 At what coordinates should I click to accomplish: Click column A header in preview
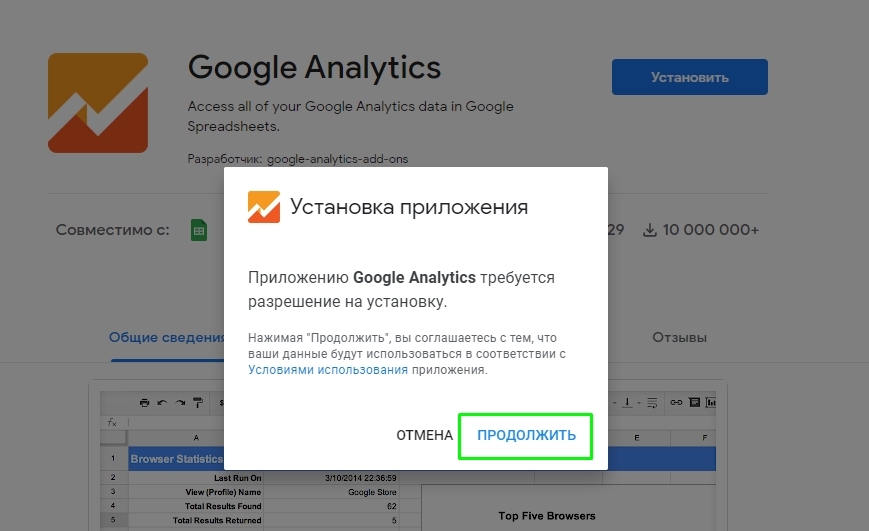click(x=196, y=438)
